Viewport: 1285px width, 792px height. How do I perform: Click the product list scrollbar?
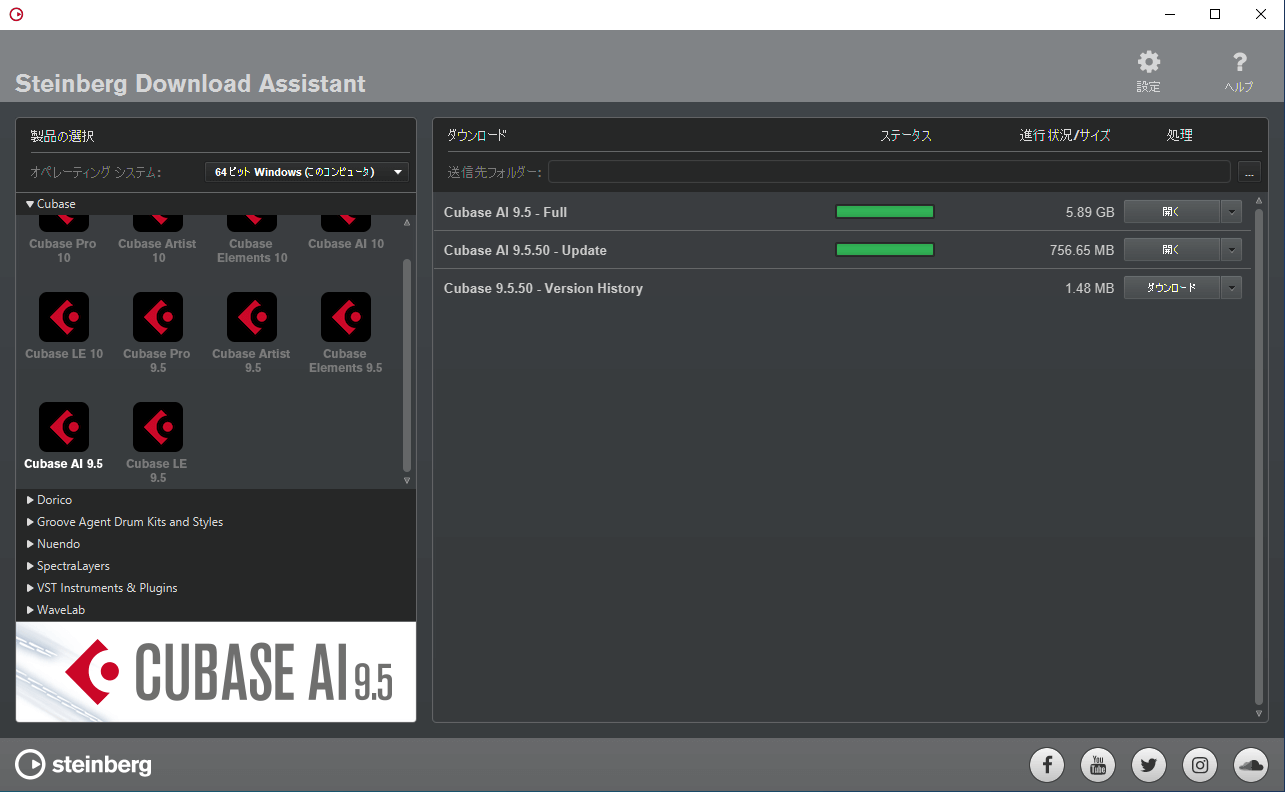tap(407, 365)
